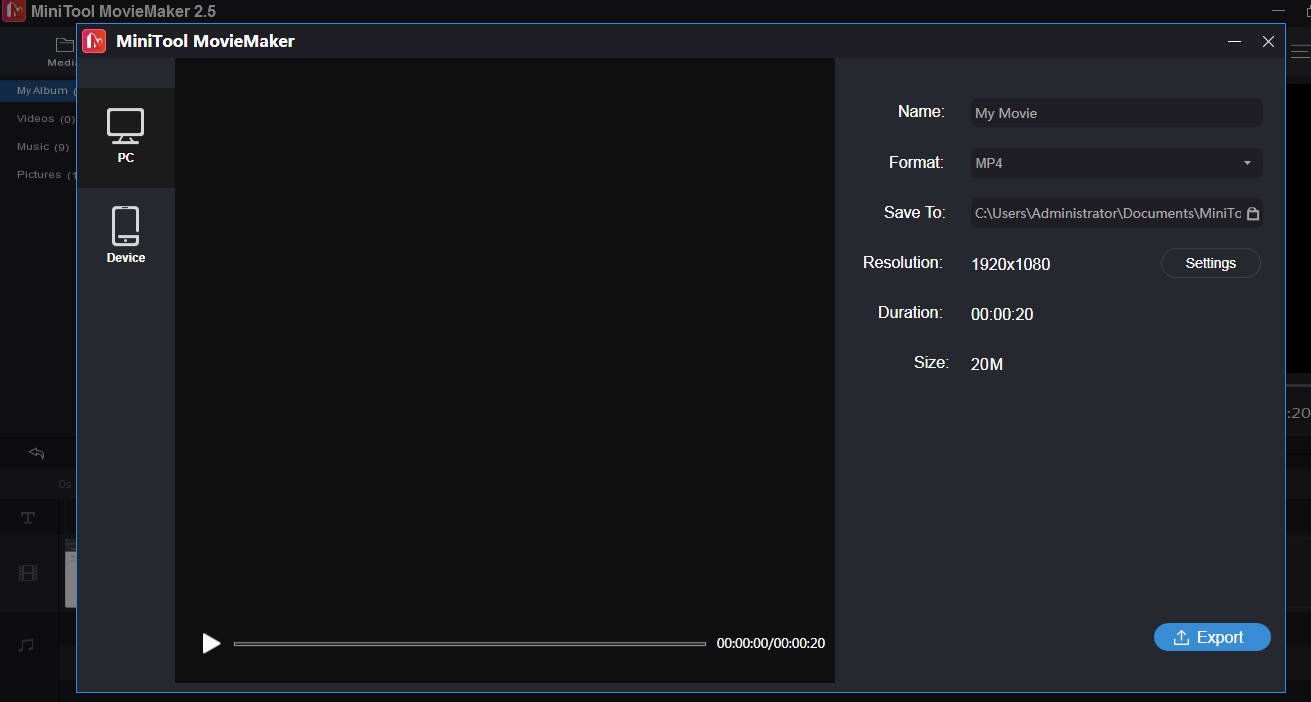The image size is (1311, 702).
Task: Click the music track note icon
Action: click(27, 645)
